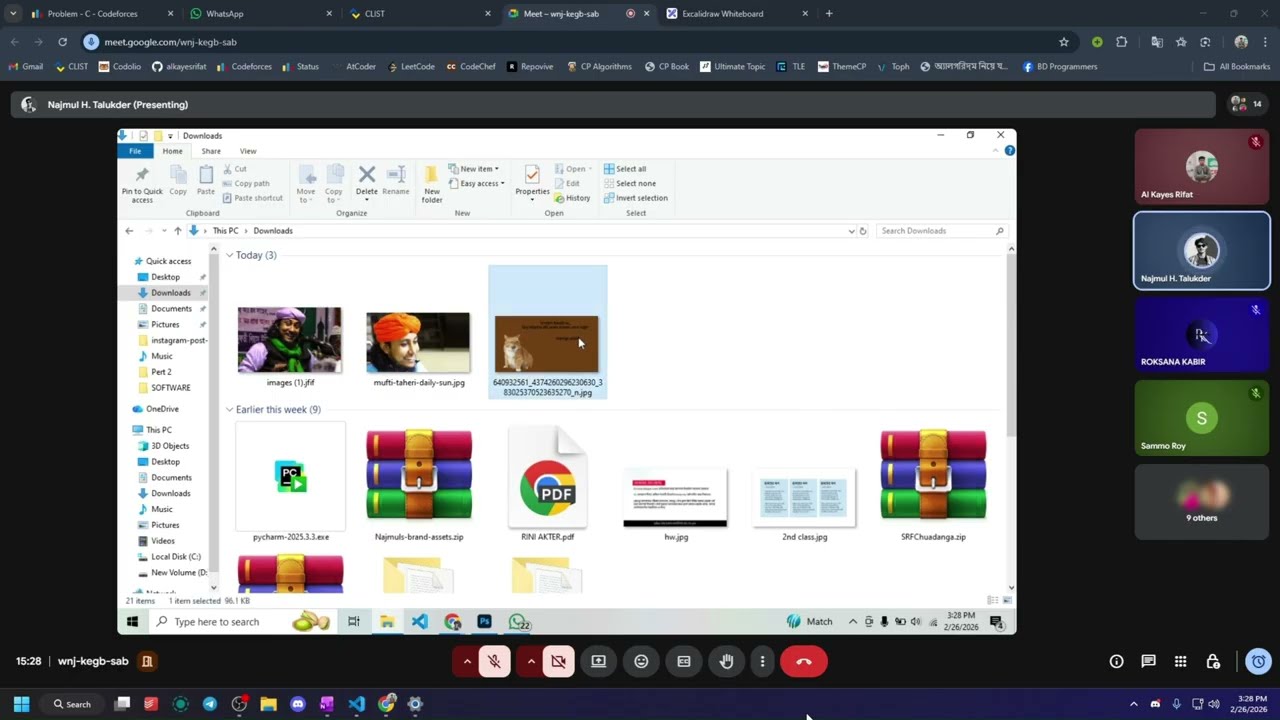
Task: Open the All Bookmarks folder
Action: click(1237, 67)
